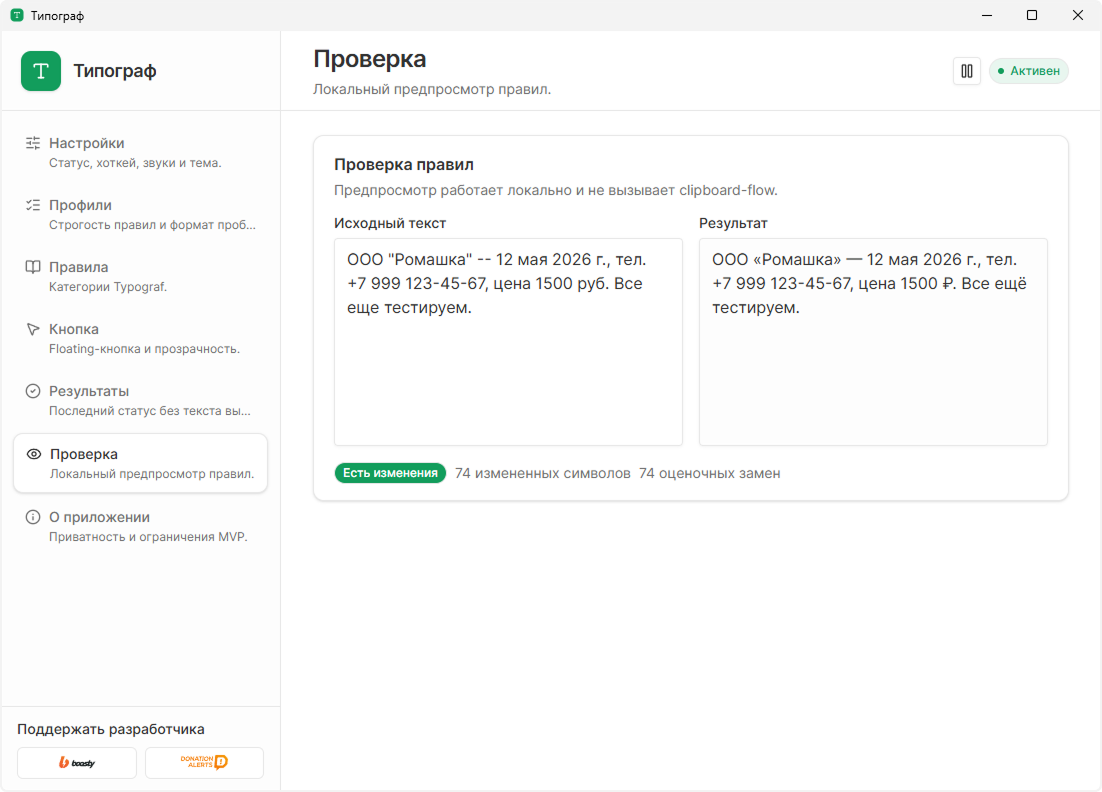Click the Результат label
The width and height of the screenshot is (1102, 792).
tap(733, 223)
